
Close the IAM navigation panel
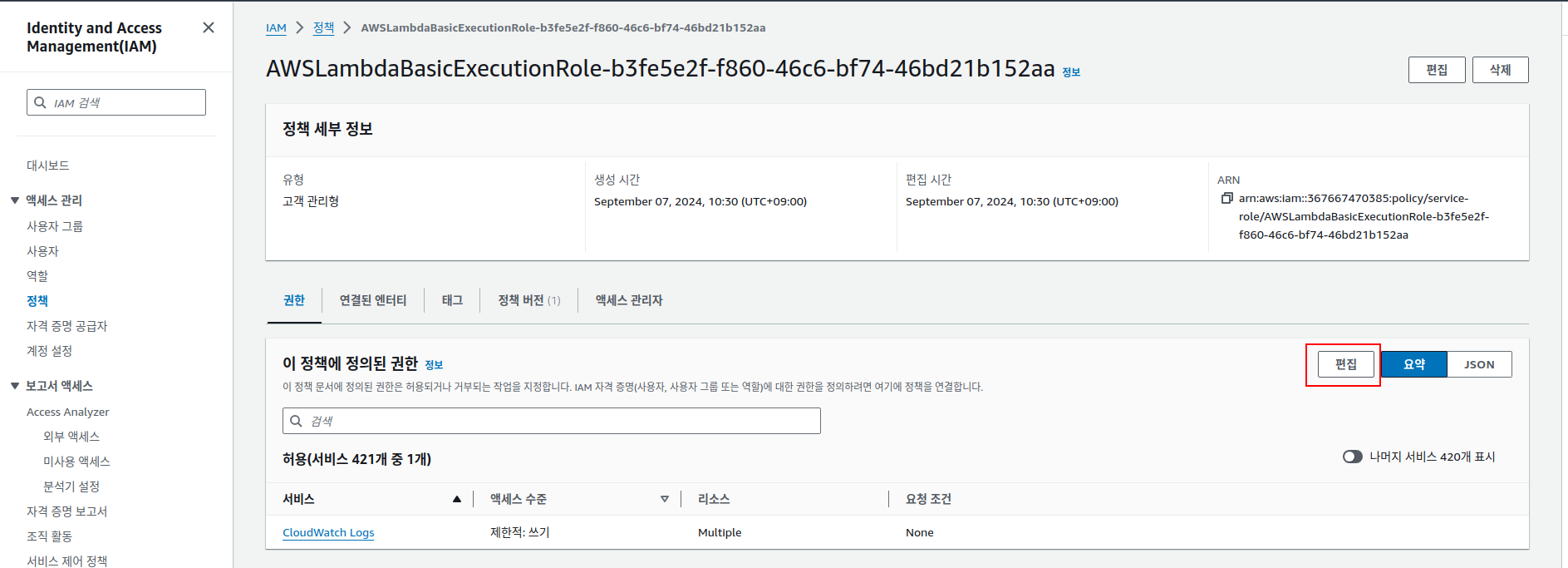209,27
